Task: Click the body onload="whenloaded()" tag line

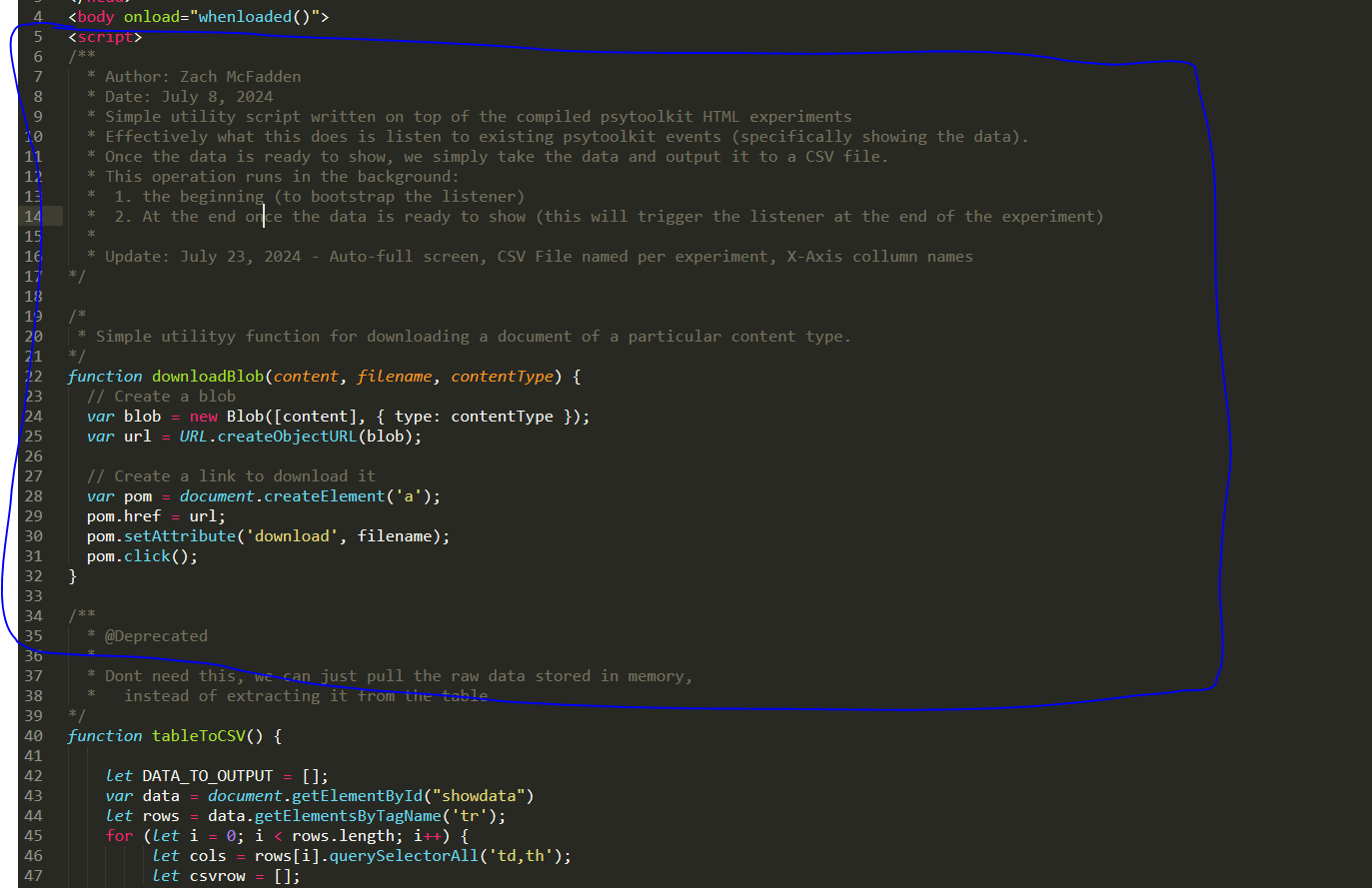Action: coord(198,17)
